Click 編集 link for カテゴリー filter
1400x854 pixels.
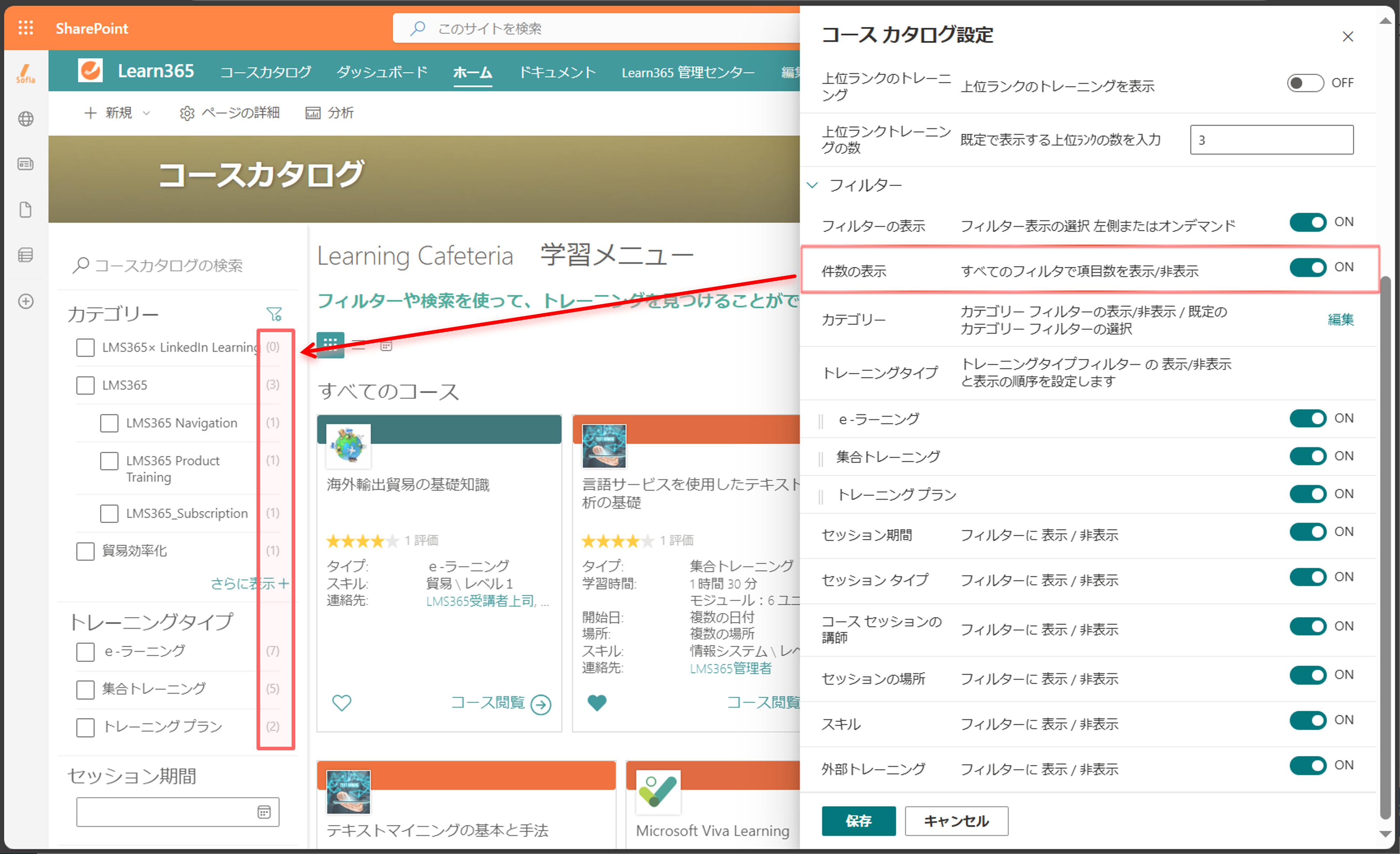click(1340, 319)
